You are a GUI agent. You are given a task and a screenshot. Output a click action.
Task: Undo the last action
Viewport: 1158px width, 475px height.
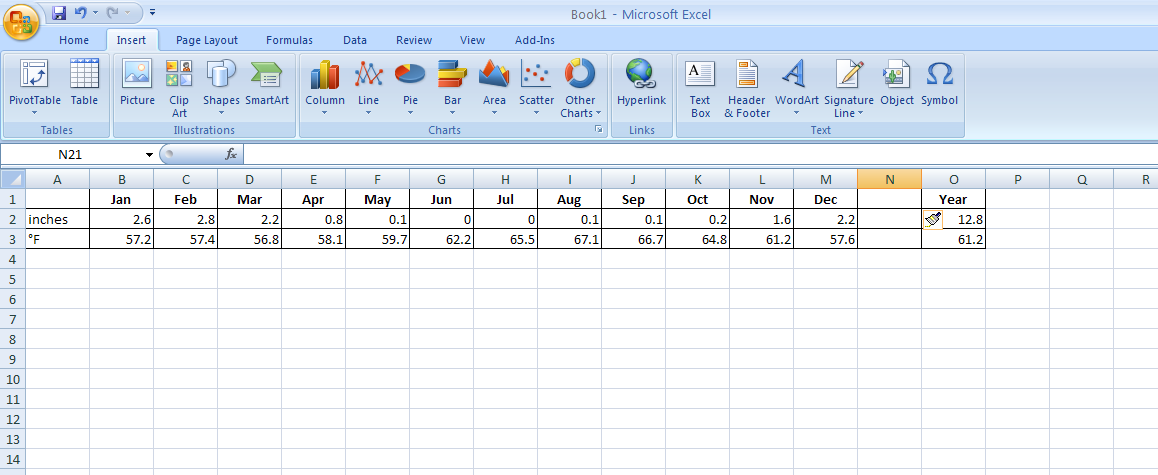tap(80, 13)
